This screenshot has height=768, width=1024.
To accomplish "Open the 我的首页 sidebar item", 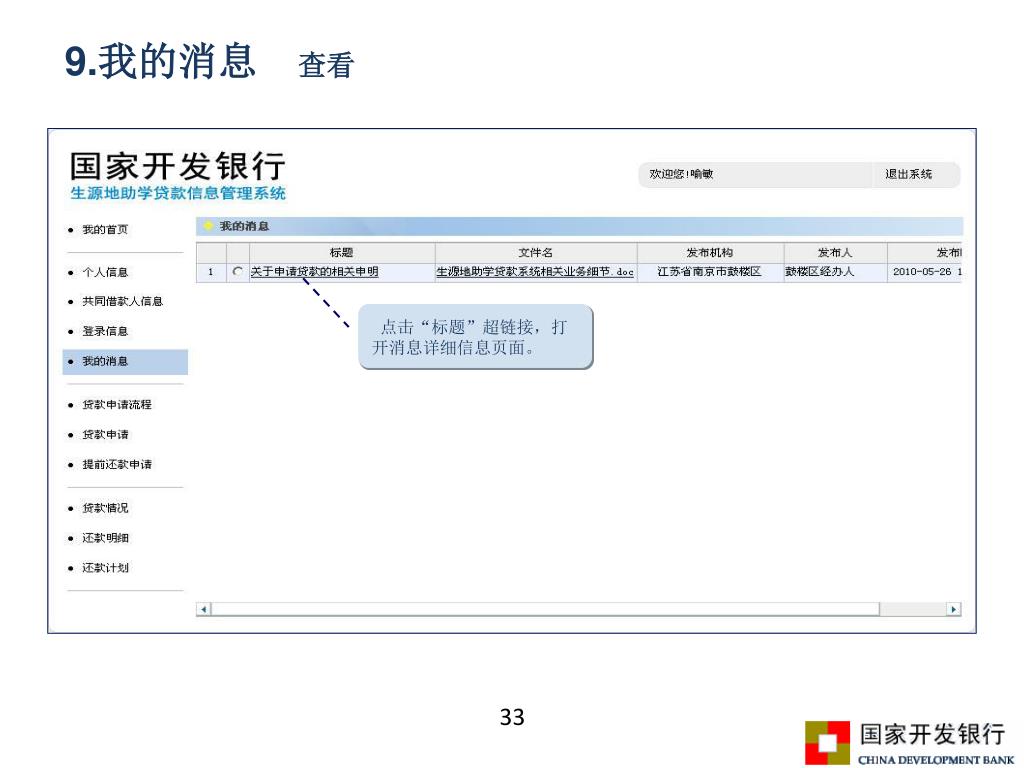I will pyautogui.click(x=104, y=230).
